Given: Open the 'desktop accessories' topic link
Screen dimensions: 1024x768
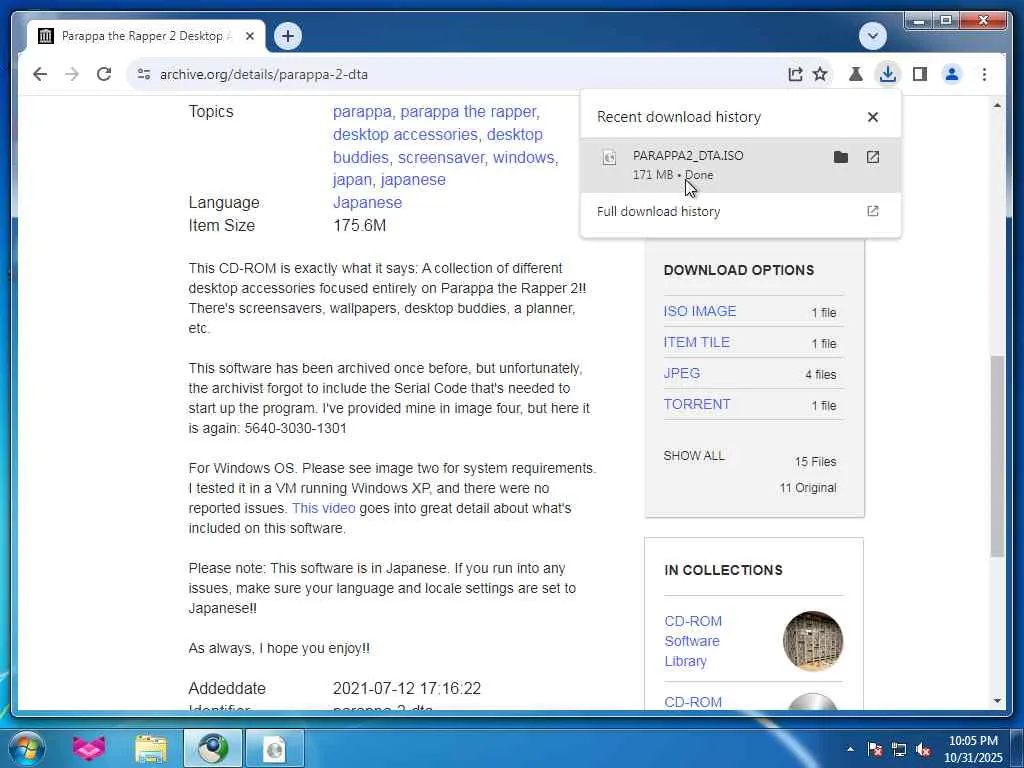Looking at the screenshot, I should [405, 135].
